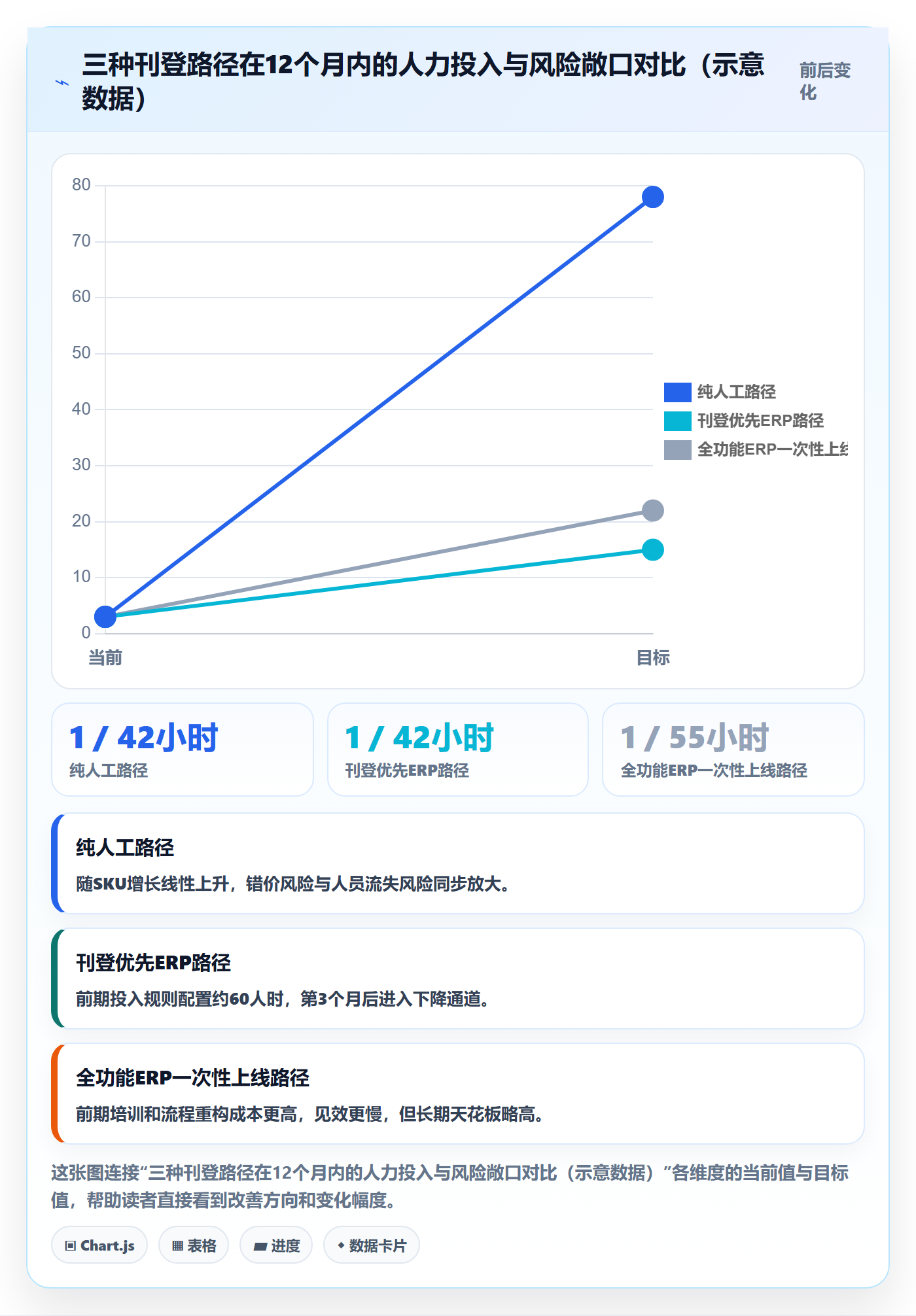The width and height of the screenshot is (916, 1316).
Task: Click the blue data point at 目标
Action: coord(653,197)
